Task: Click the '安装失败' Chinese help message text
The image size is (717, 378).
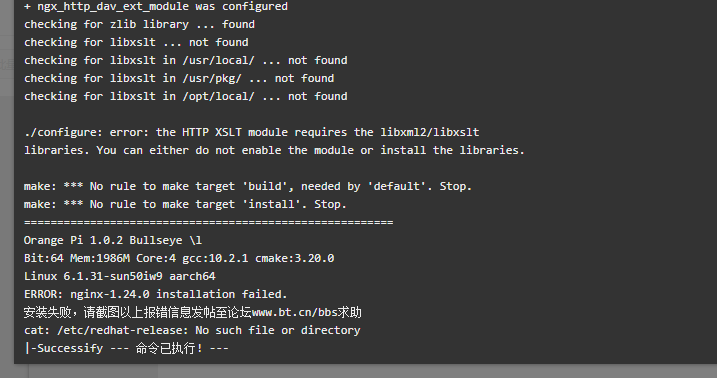Action: coord(193,312)
